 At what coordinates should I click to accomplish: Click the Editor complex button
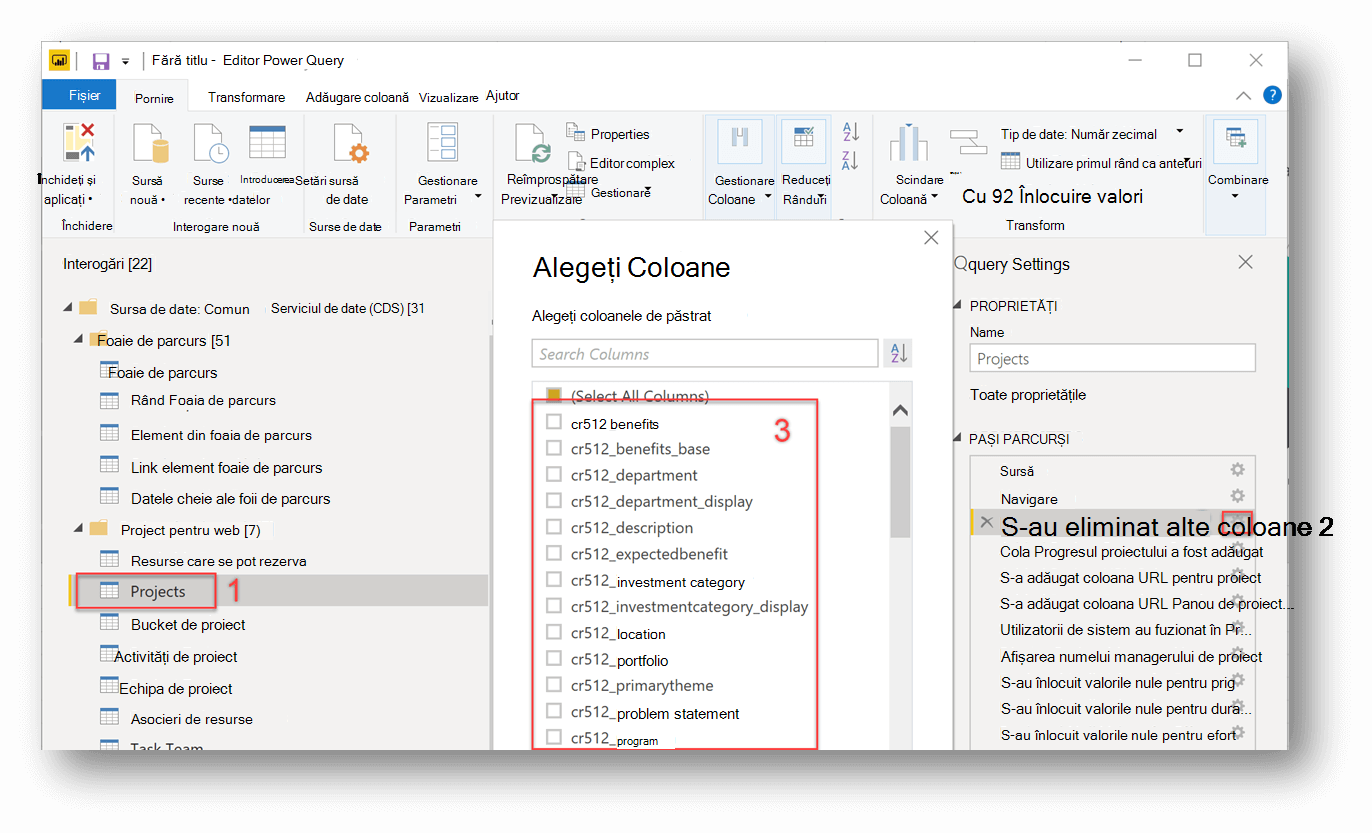click(x=621, y=162)
